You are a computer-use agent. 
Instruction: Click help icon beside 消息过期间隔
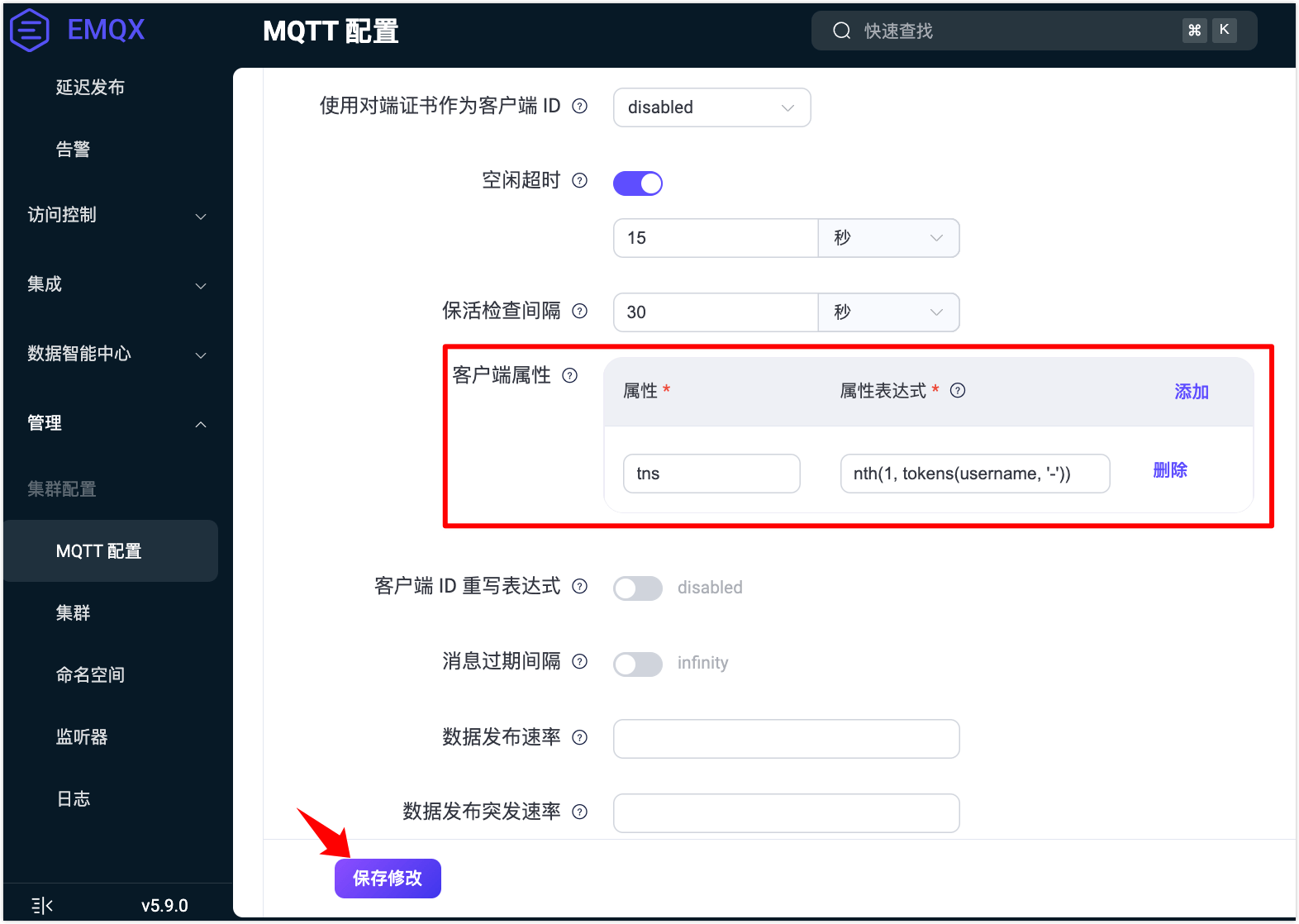click(x=580, y=661)
